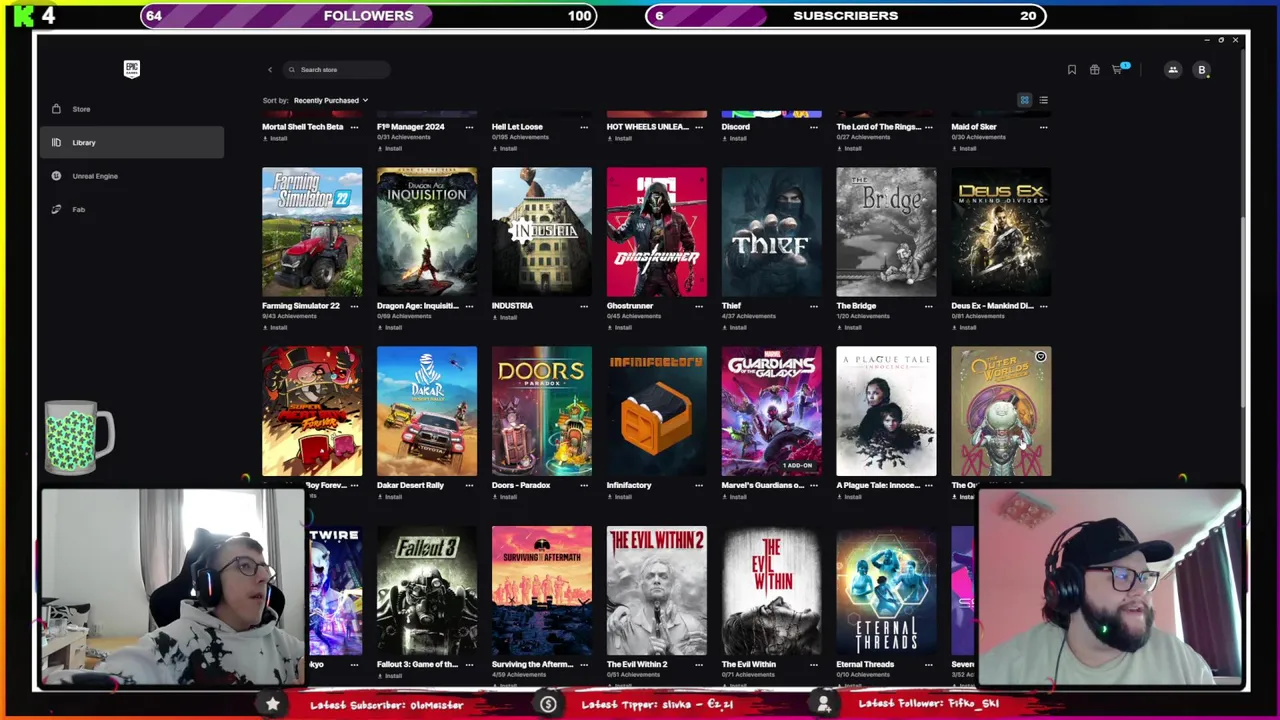The image size is (1280, 720).
Task: Open the friends list icon
Action: click(x=1173, y=69)
